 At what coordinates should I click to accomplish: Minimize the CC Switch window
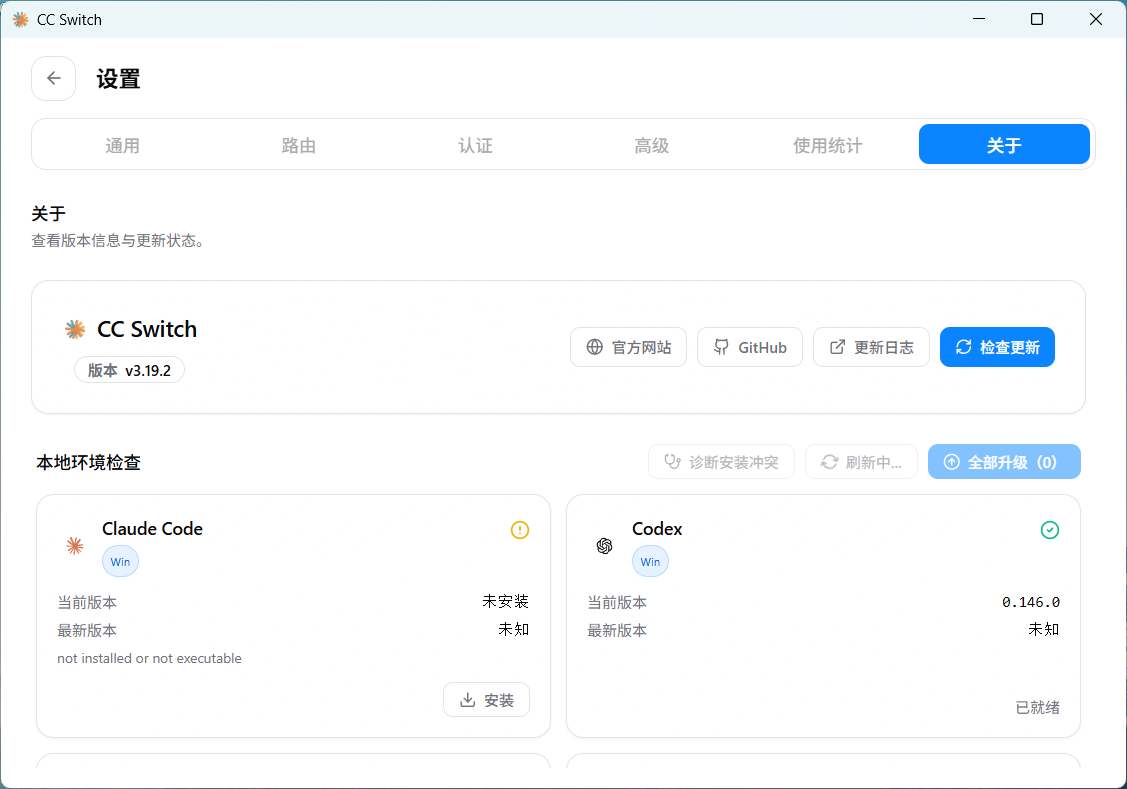(x=978, y=19)
